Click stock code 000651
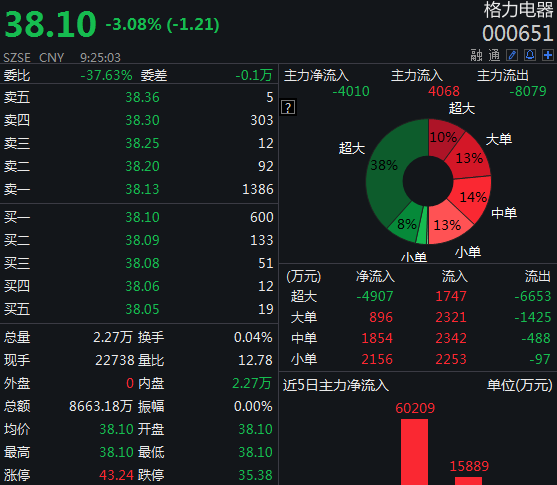 518,34
